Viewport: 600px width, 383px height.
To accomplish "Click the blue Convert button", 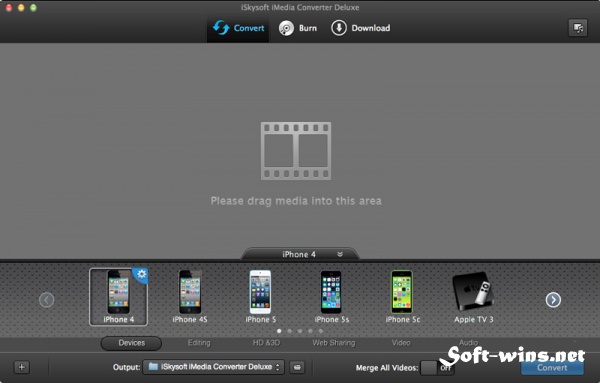I will [552, 368].
